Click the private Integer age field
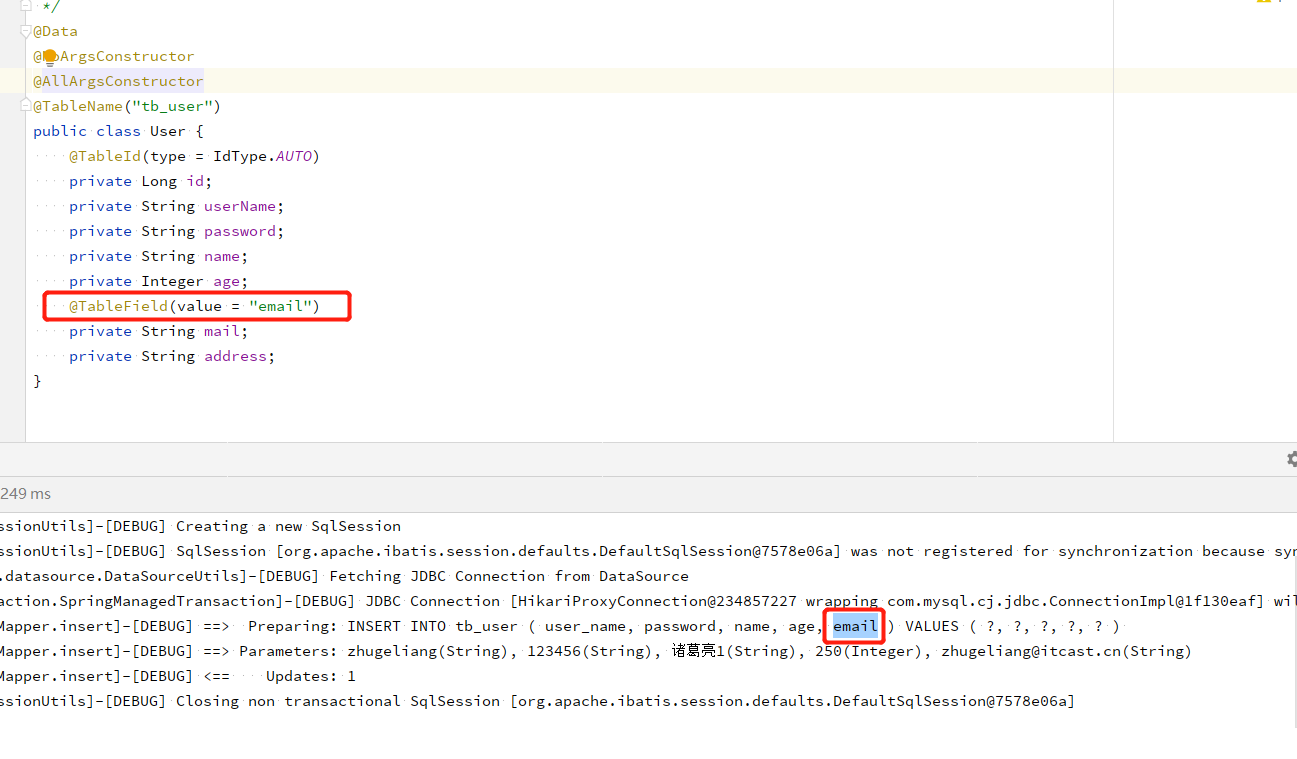The width and height of the screenshot is (1297, 759). (x=159, y=281)
